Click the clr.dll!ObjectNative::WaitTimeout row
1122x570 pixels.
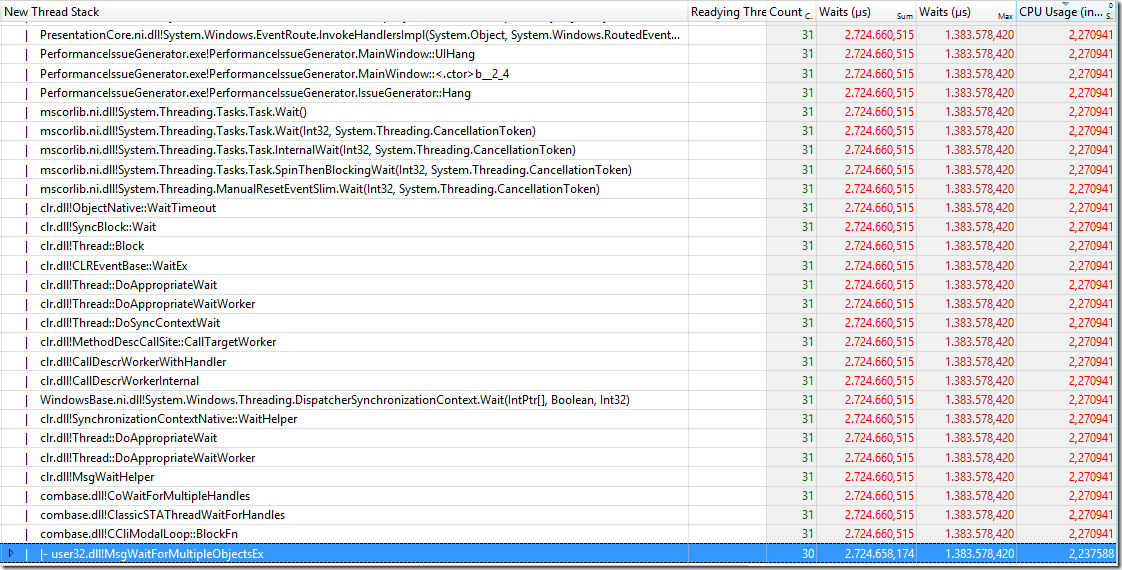click(x=128, y=208)
